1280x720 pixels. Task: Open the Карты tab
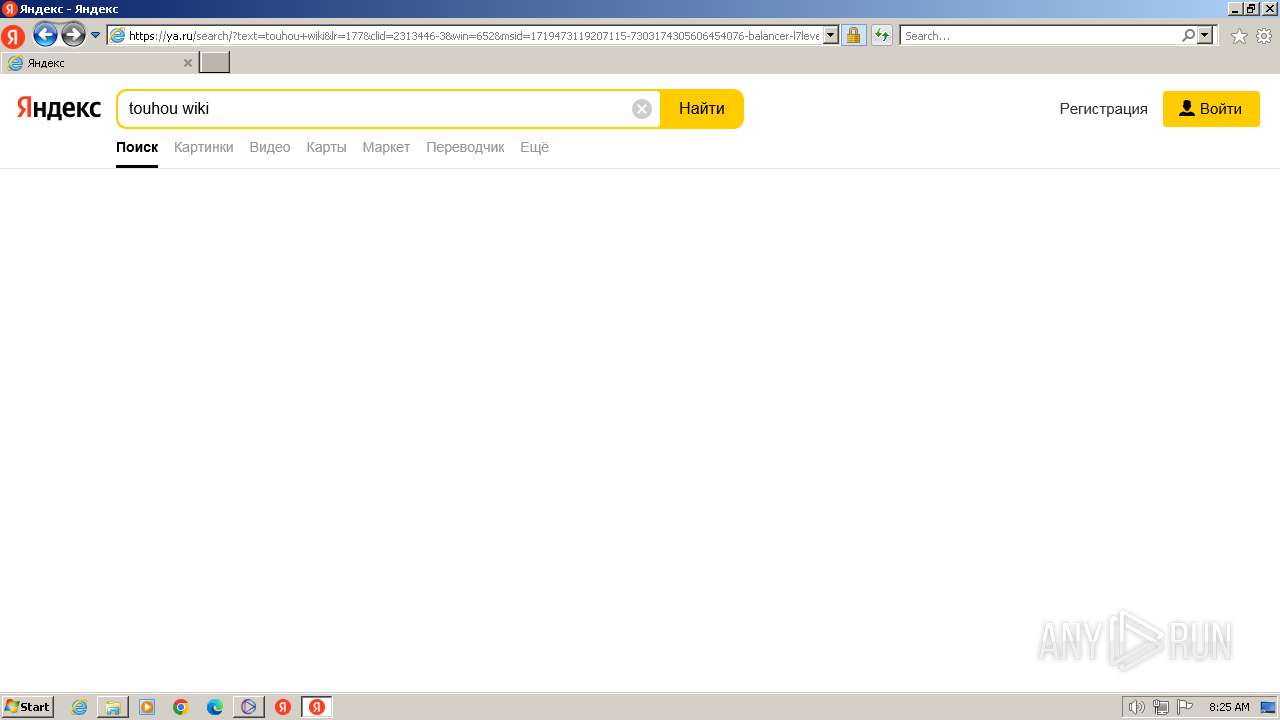tap(326, 147)
